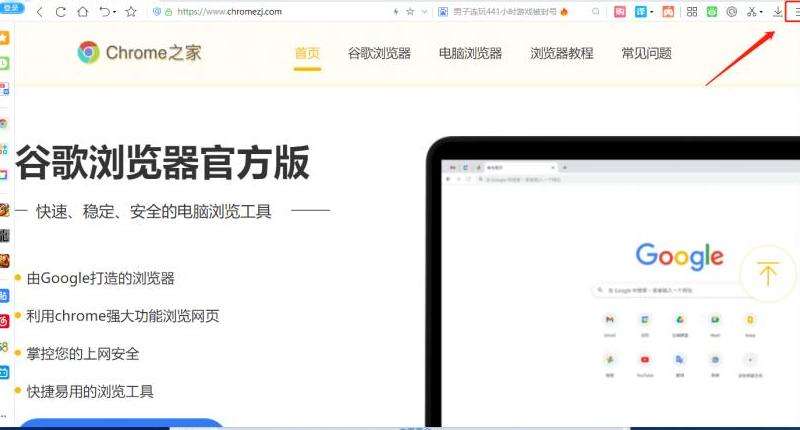The width and height of the screenshot is (800, 430).
Task: Click the sidebar round Chrome-colored icon
Action: pyautogui.click(x=4, y=123)
